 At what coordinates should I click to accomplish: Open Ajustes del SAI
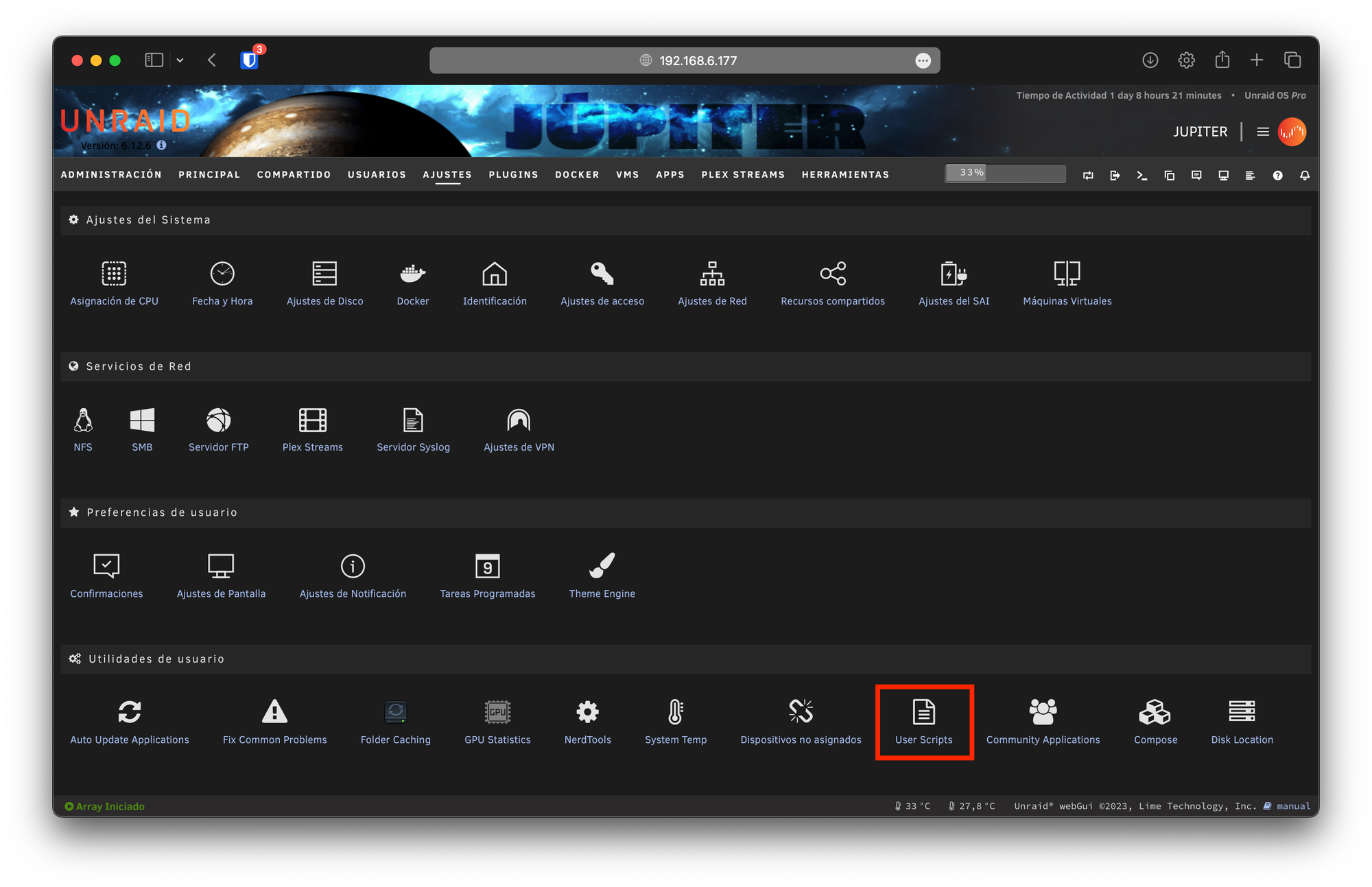[x=954, y=284]
